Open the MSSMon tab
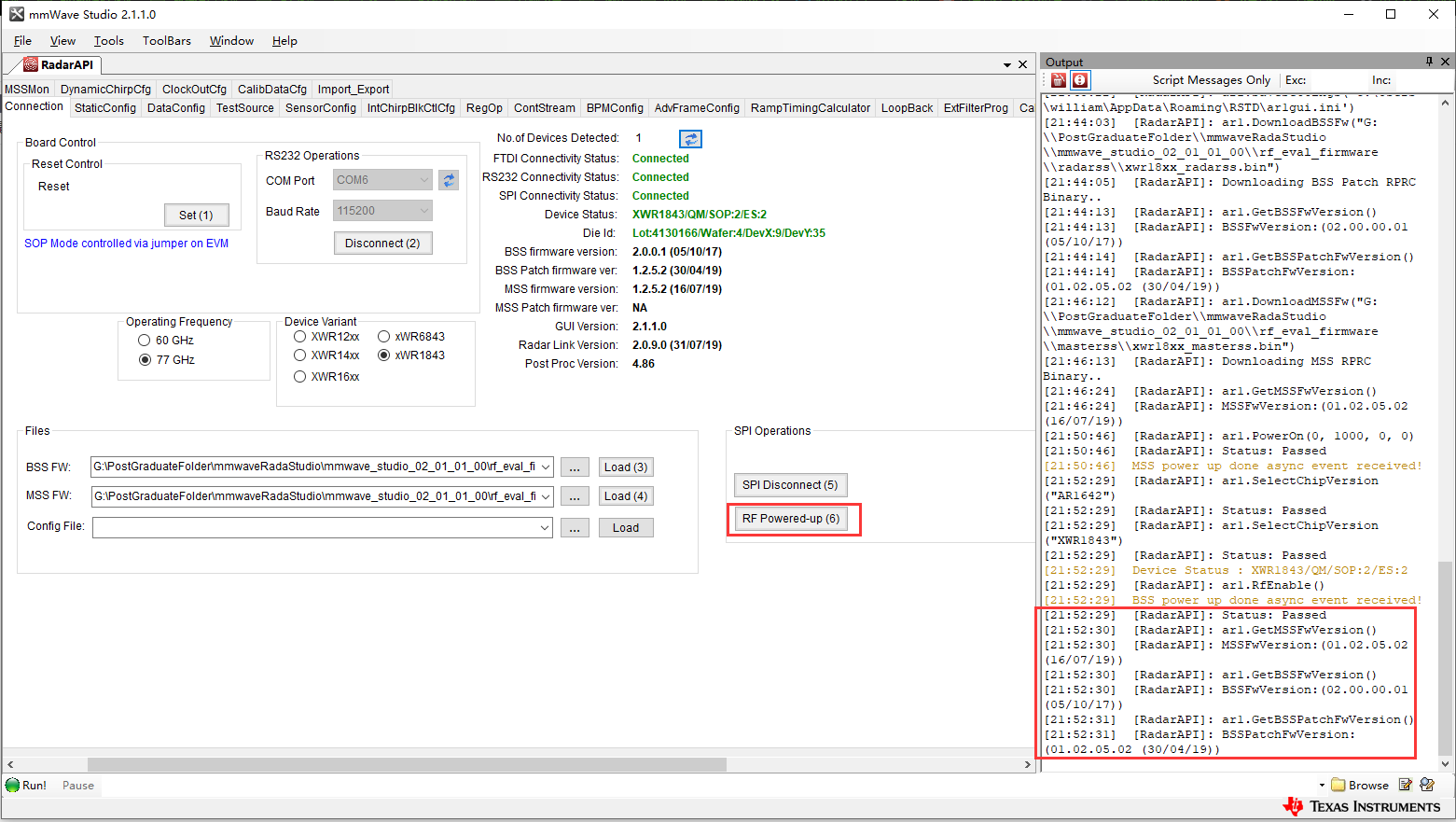This screenshot has width=1456, height=822. click(x=27, y=90)
